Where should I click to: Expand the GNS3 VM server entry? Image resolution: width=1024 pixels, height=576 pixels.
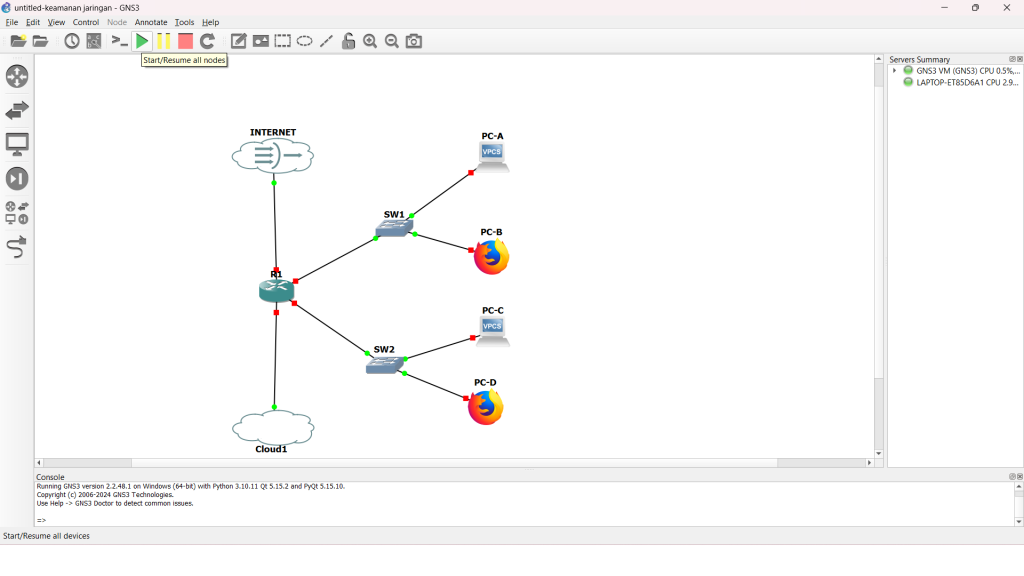tap(895, 71)
